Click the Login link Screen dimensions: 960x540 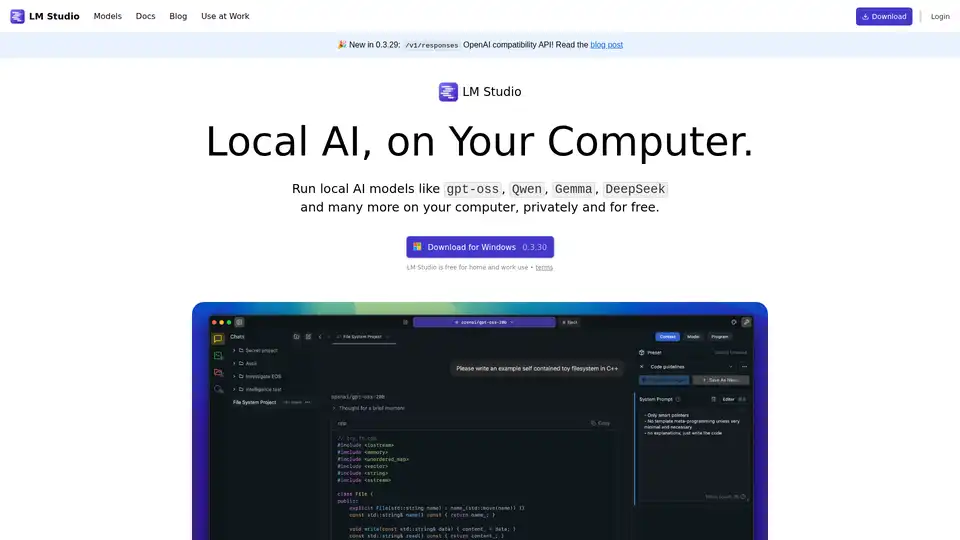(940, 16)
